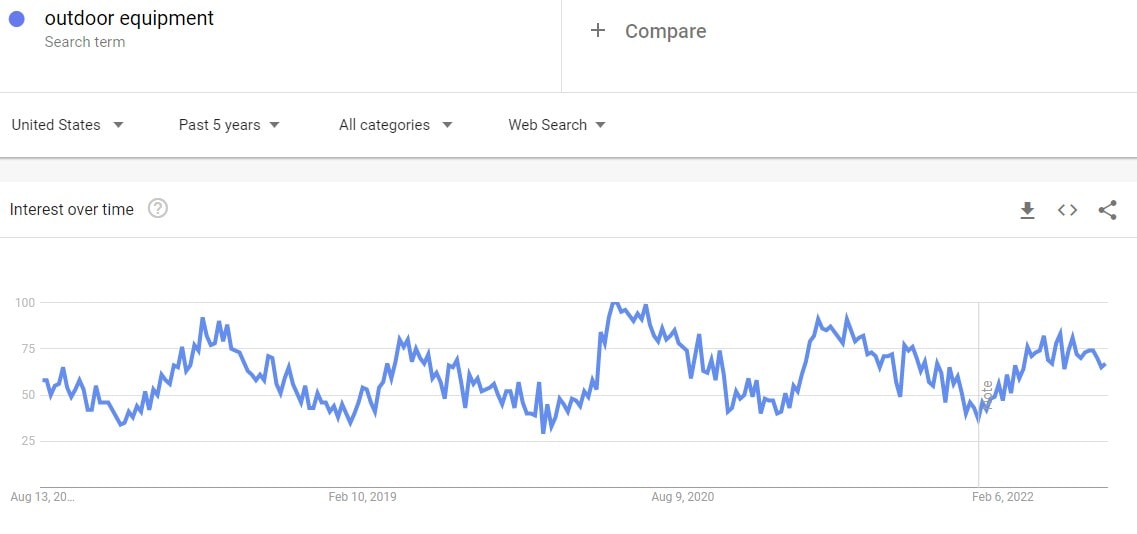Click the blue outdoor equipment term dot
This screenshot has height=534, width=1137.
(16, 19)
